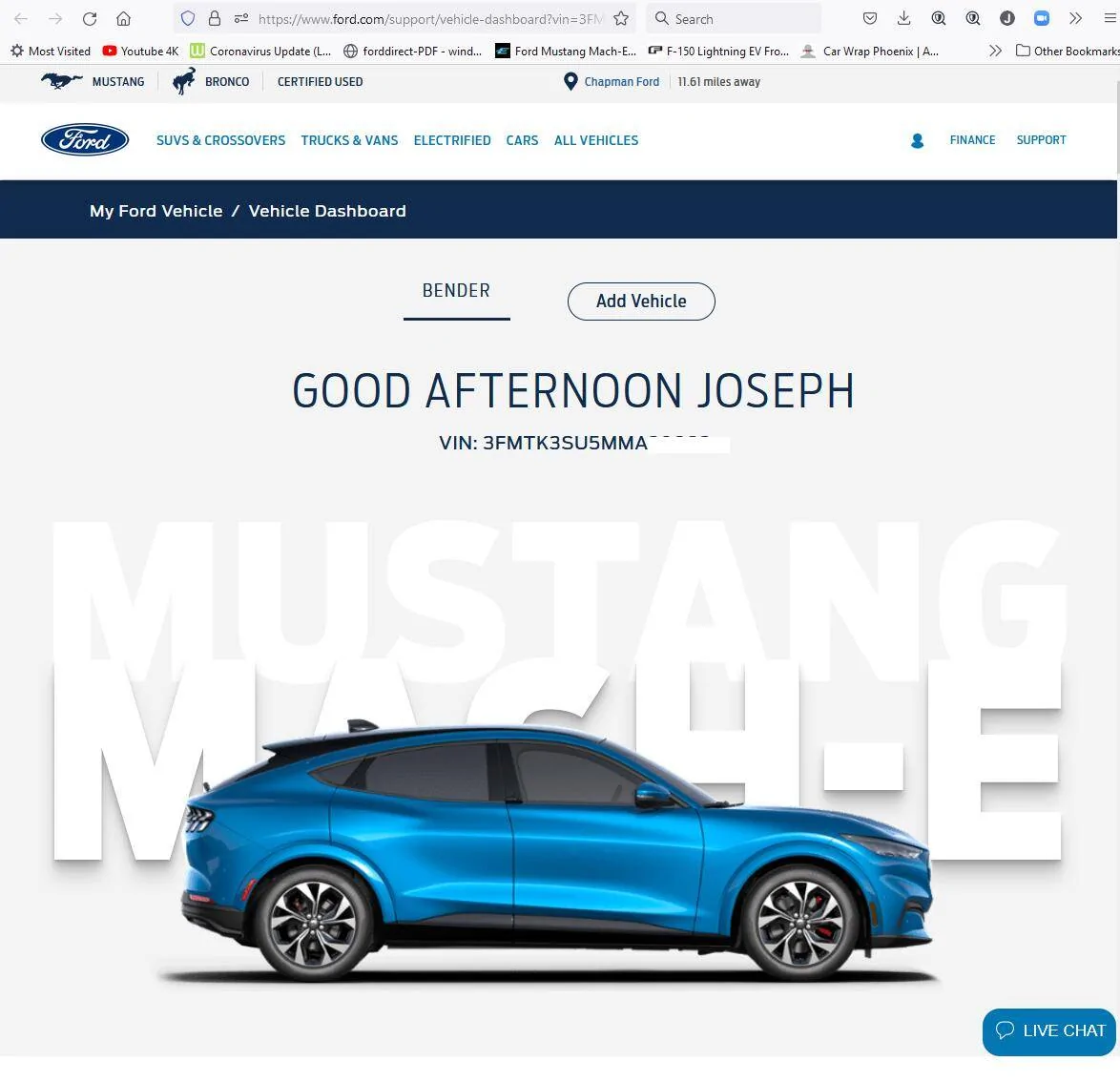
Task: Click the user account profile icon
Action: coord(917,140)
